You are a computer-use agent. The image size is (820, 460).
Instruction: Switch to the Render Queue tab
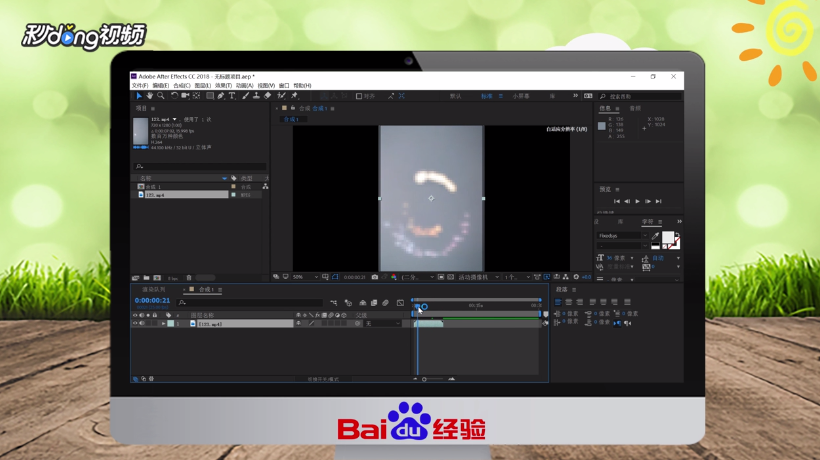coord(154,289)
